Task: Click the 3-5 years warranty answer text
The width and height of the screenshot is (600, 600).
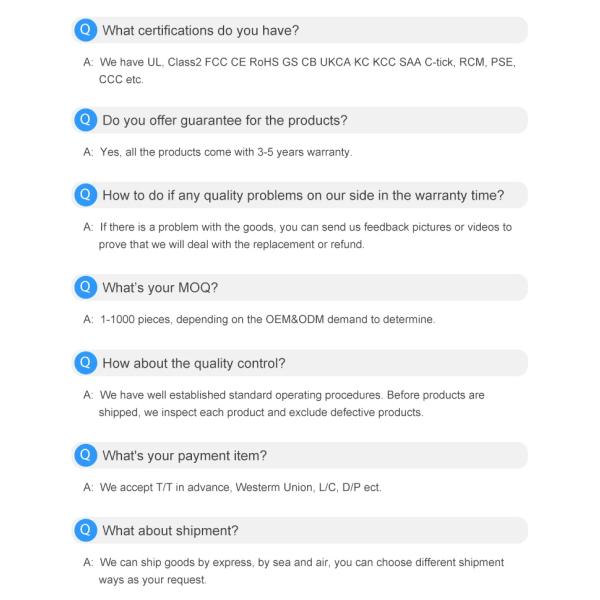Action: pyautogui.click(x=225, y=153)
